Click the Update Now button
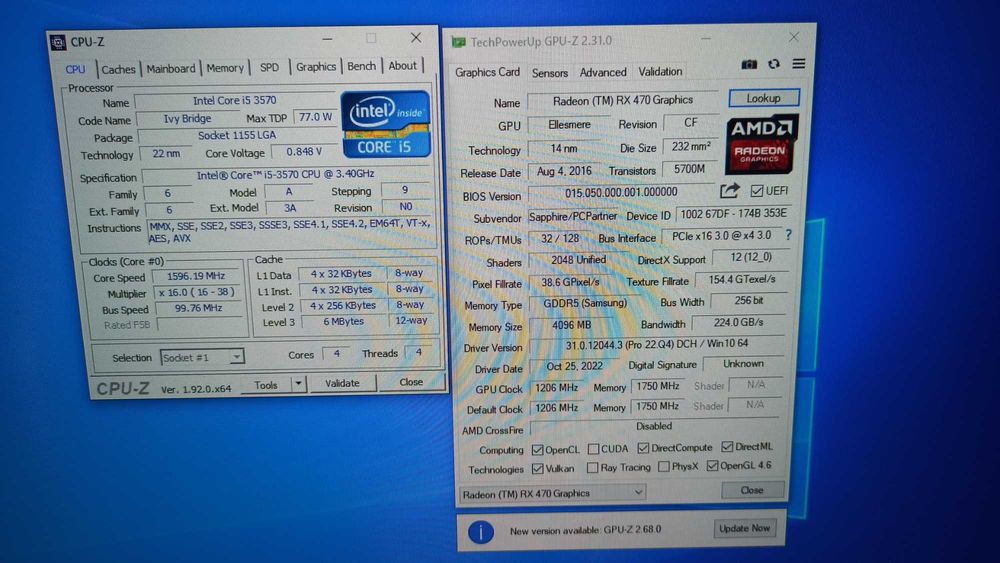This screenshot has width=1000, height=563. click(744, 528)
